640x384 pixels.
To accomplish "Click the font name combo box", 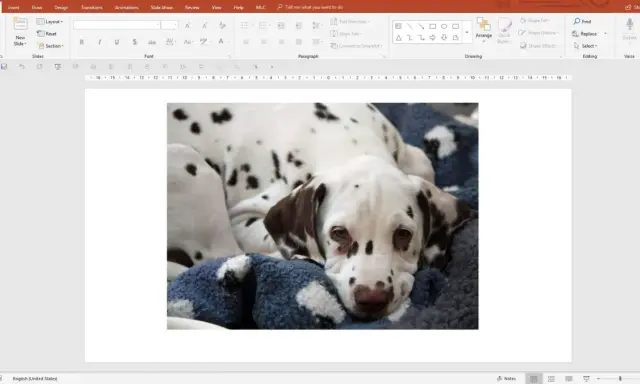I will pyautogui.click(x=117, y=25).
